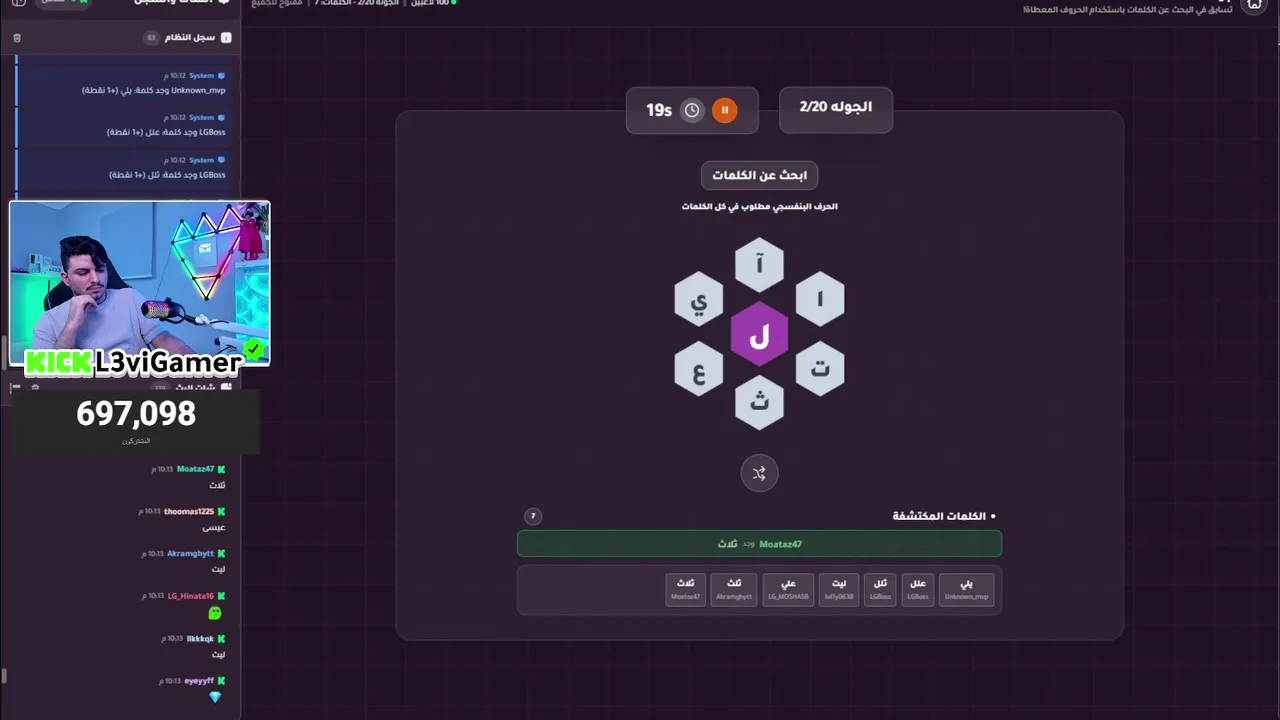Click the discovered word ثلل by LGBoss

click(880, 589)
